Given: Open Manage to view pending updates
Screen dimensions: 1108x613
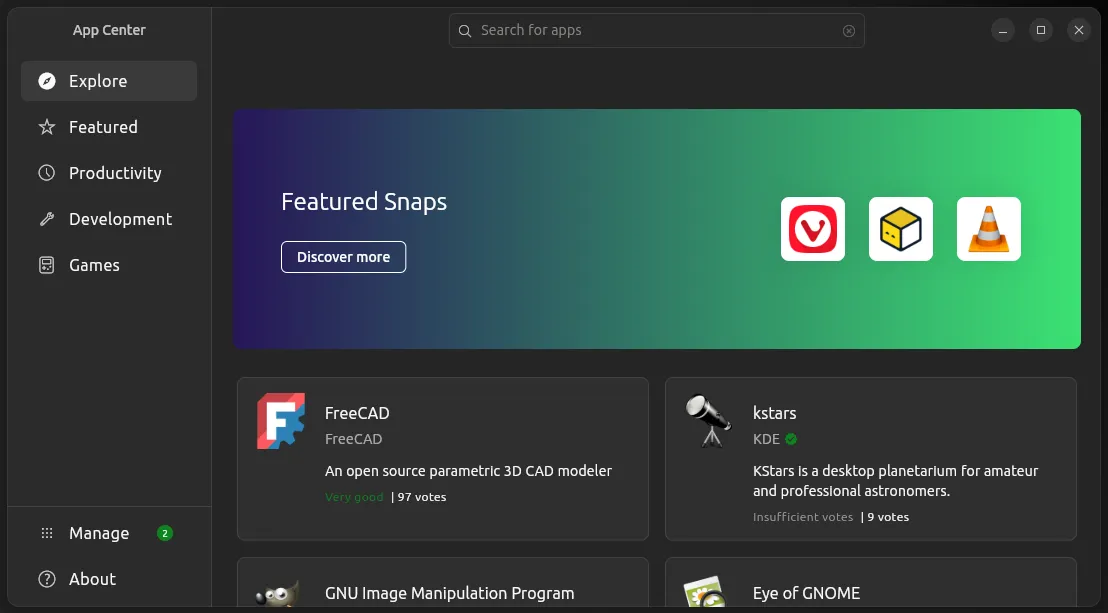Looking at the screenshot, I should (x=99, y=532).
